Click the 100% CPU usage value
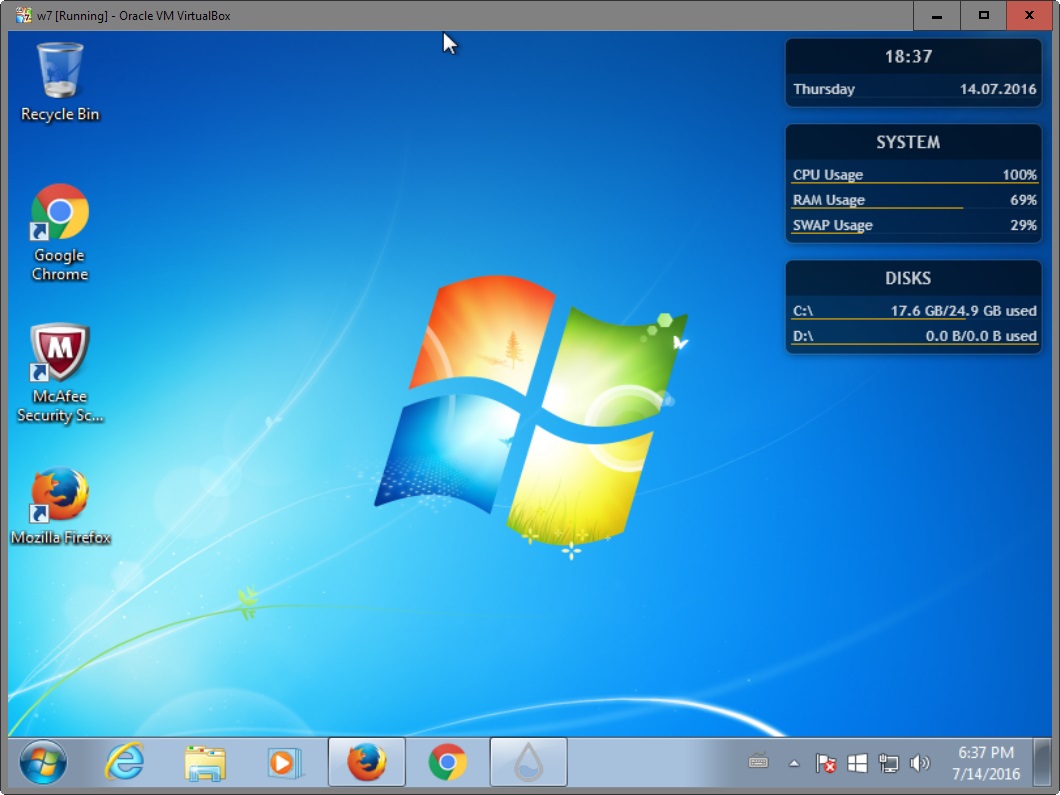This screenshot has width=1060, height=795. point(1019,174)
